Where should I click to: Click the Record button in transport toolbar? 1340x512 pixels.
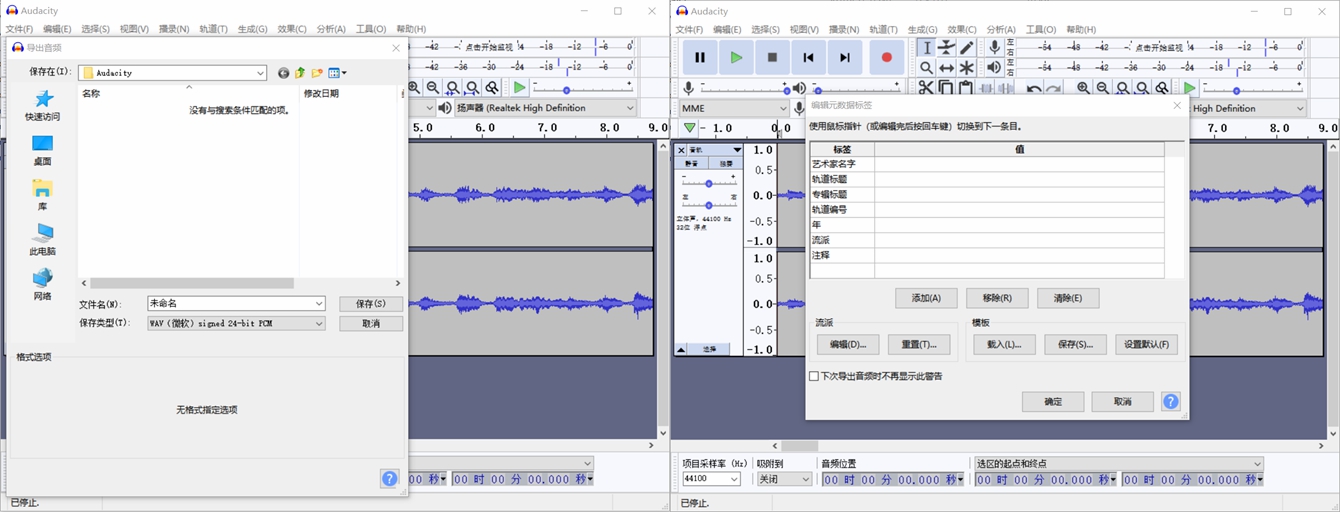[886, 58]
